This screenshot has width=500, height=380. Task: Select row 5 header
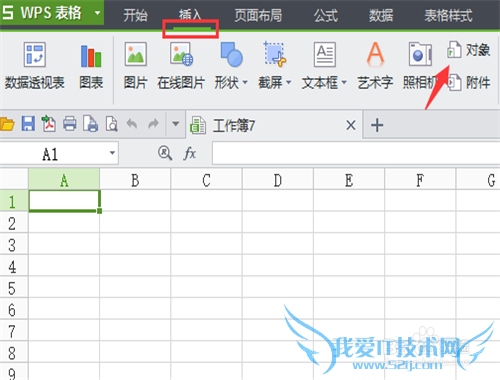[14, 287]
